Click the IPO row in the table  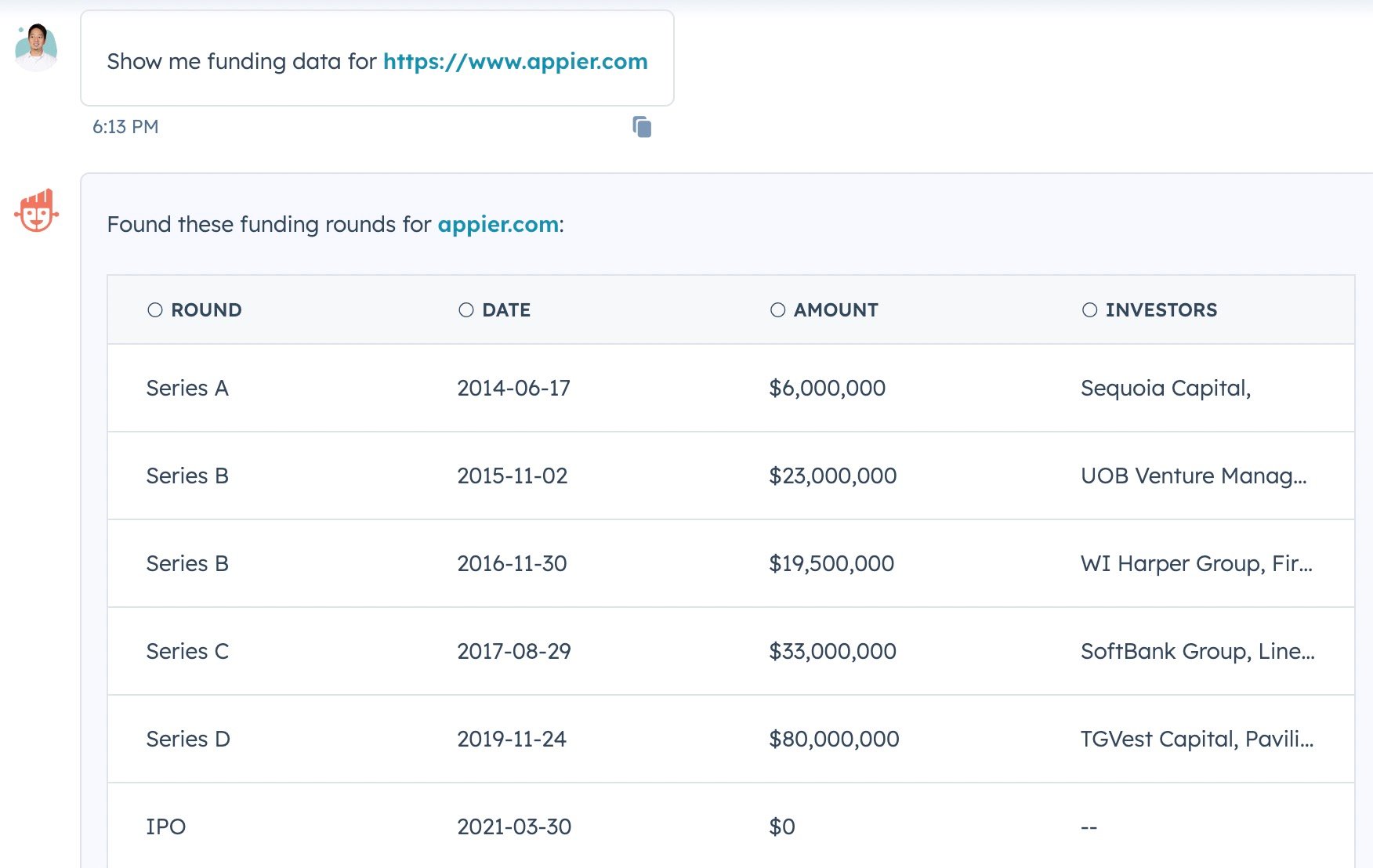[549, 826]
